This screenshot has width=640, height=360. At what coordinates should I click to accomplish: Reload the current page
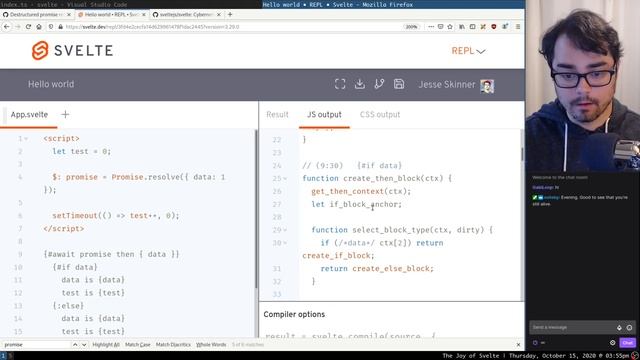pyautogui.click(x=28, y=27)
